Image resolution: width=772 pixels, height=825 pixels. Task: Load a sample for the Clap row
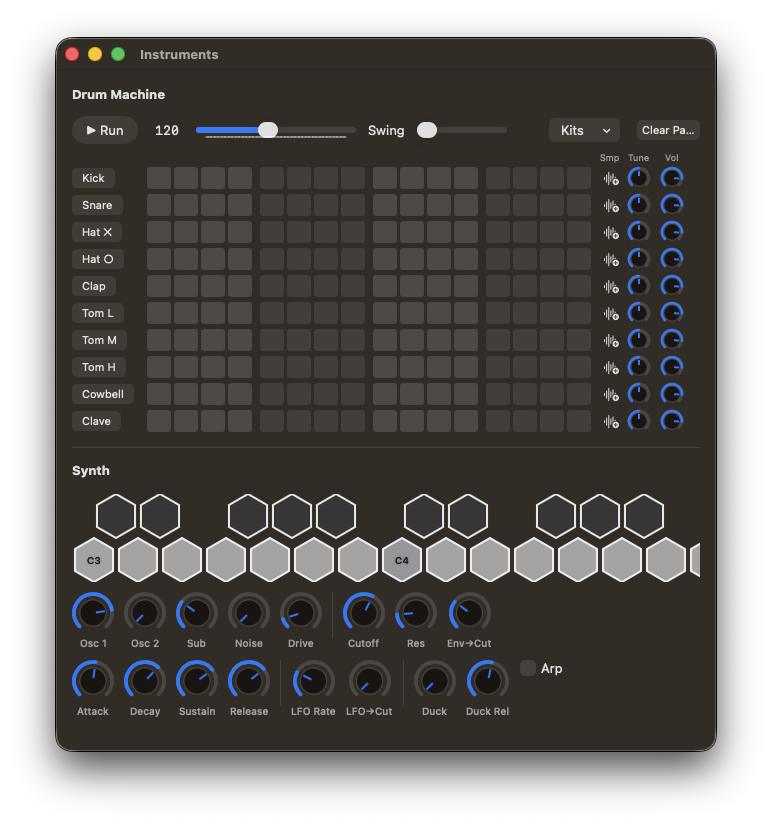point(610,287)
